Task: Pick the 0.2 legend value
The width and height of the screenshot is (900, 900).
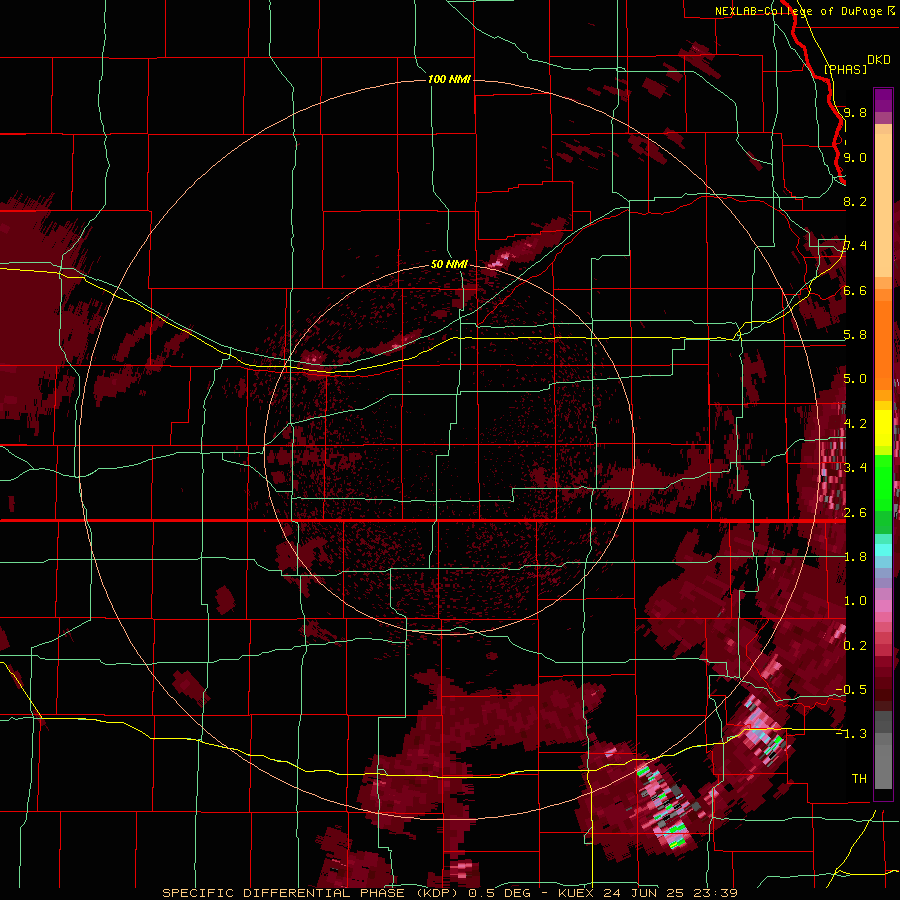Action: point(855,646)
